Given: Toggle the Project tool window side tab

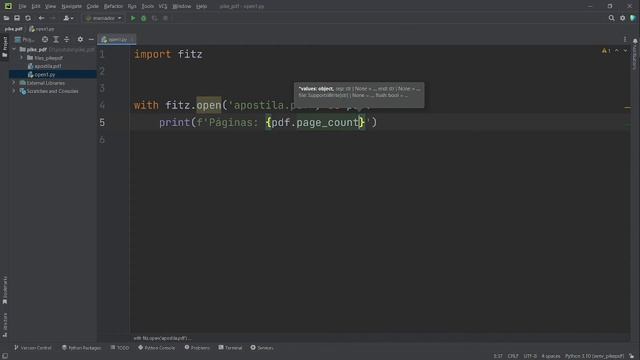Looking at the screenshot, I should pyautogui.click(x=4, y=47).
